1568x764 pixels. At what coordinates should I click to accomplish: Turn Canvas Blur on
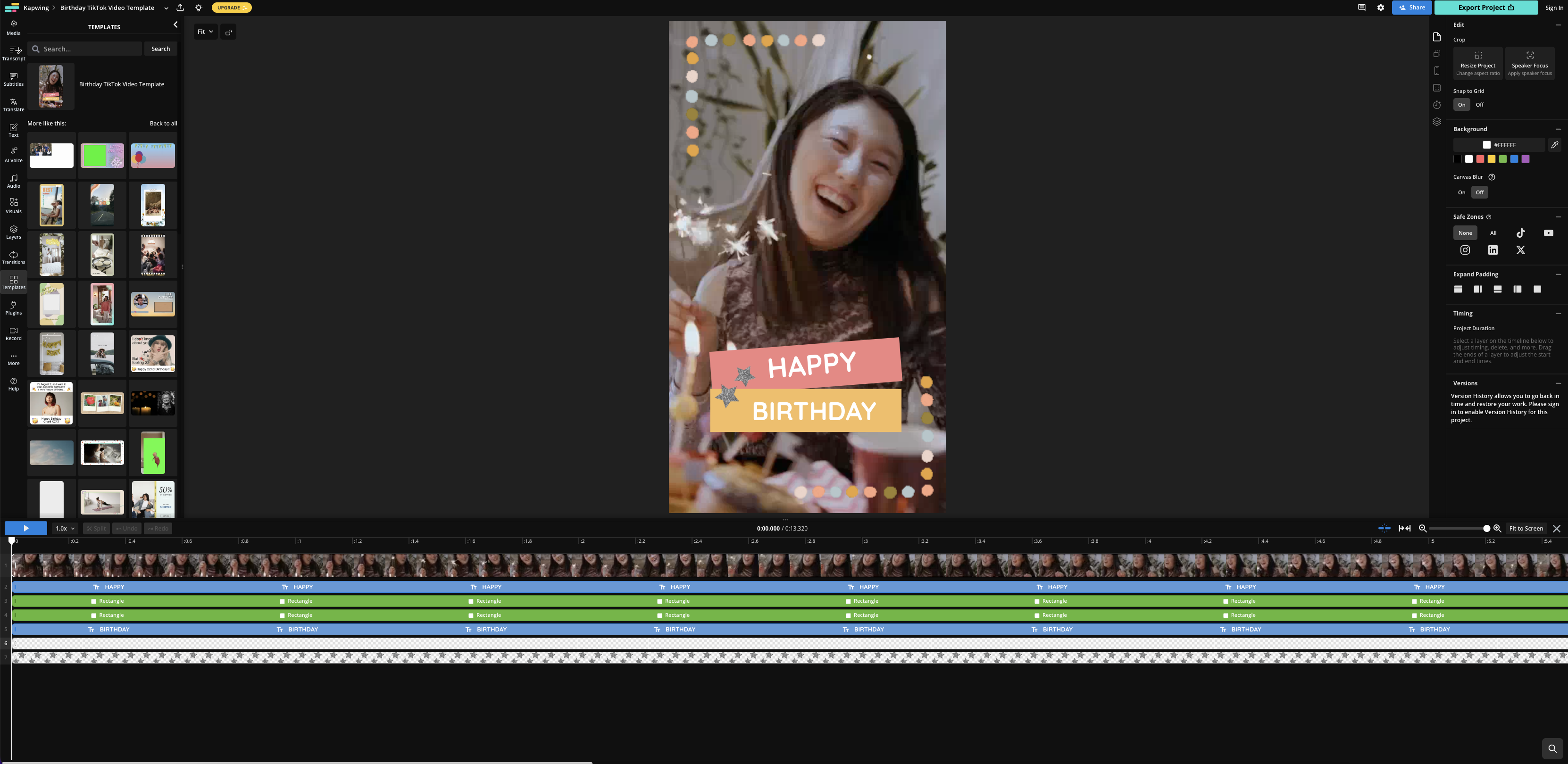[x=1461, y=192]
